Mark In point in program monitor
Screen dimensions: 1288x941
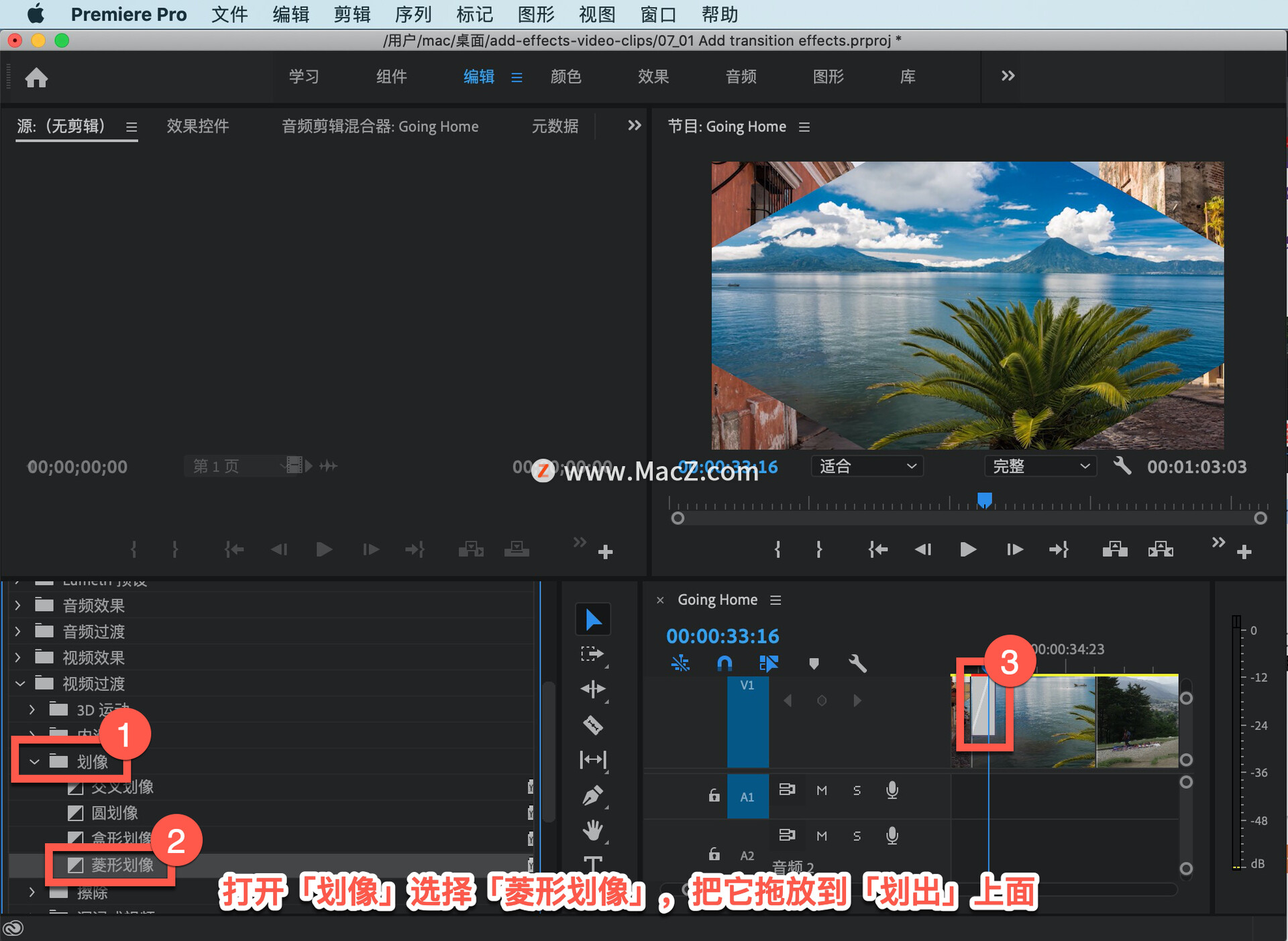tap(777, 550)
